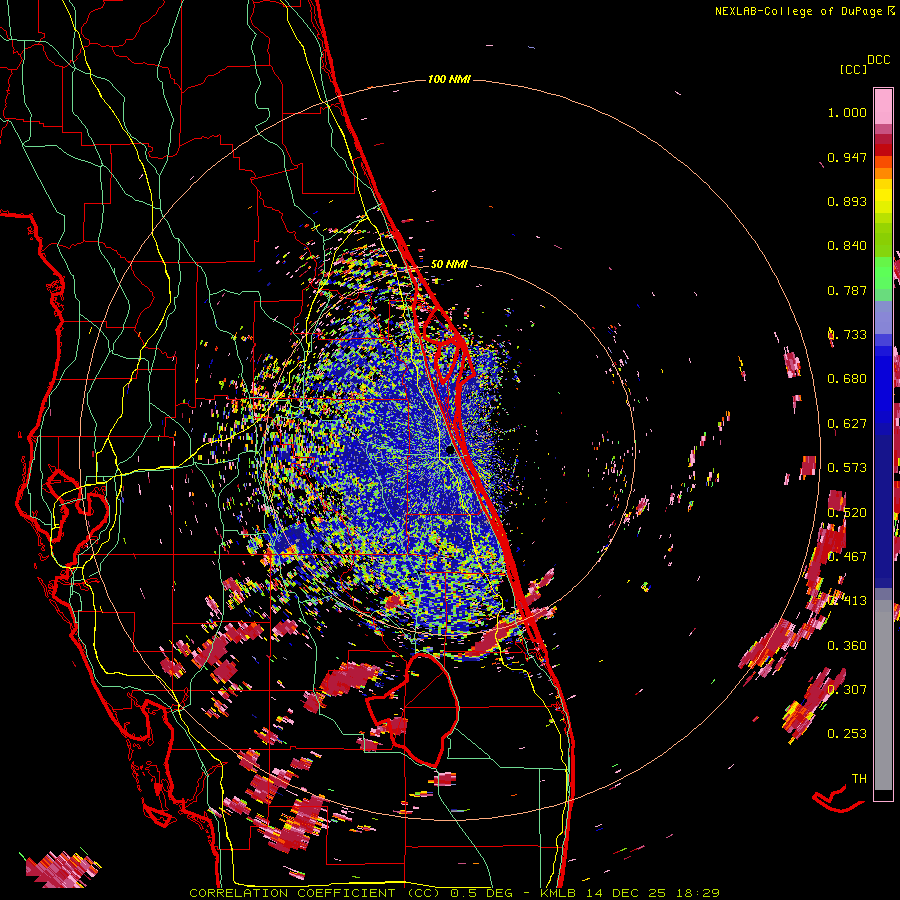Click the 100 NMI range ring label

(x=449, y=79)
